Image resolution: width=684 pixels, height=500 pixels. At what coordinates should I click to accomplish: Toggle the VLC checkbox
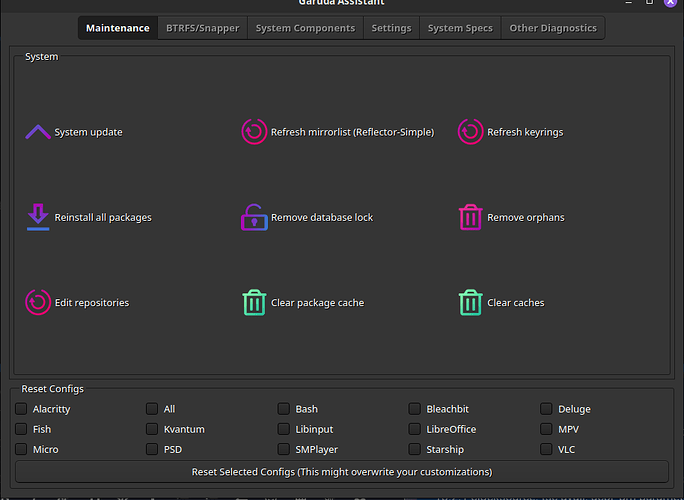pos(546,449)
